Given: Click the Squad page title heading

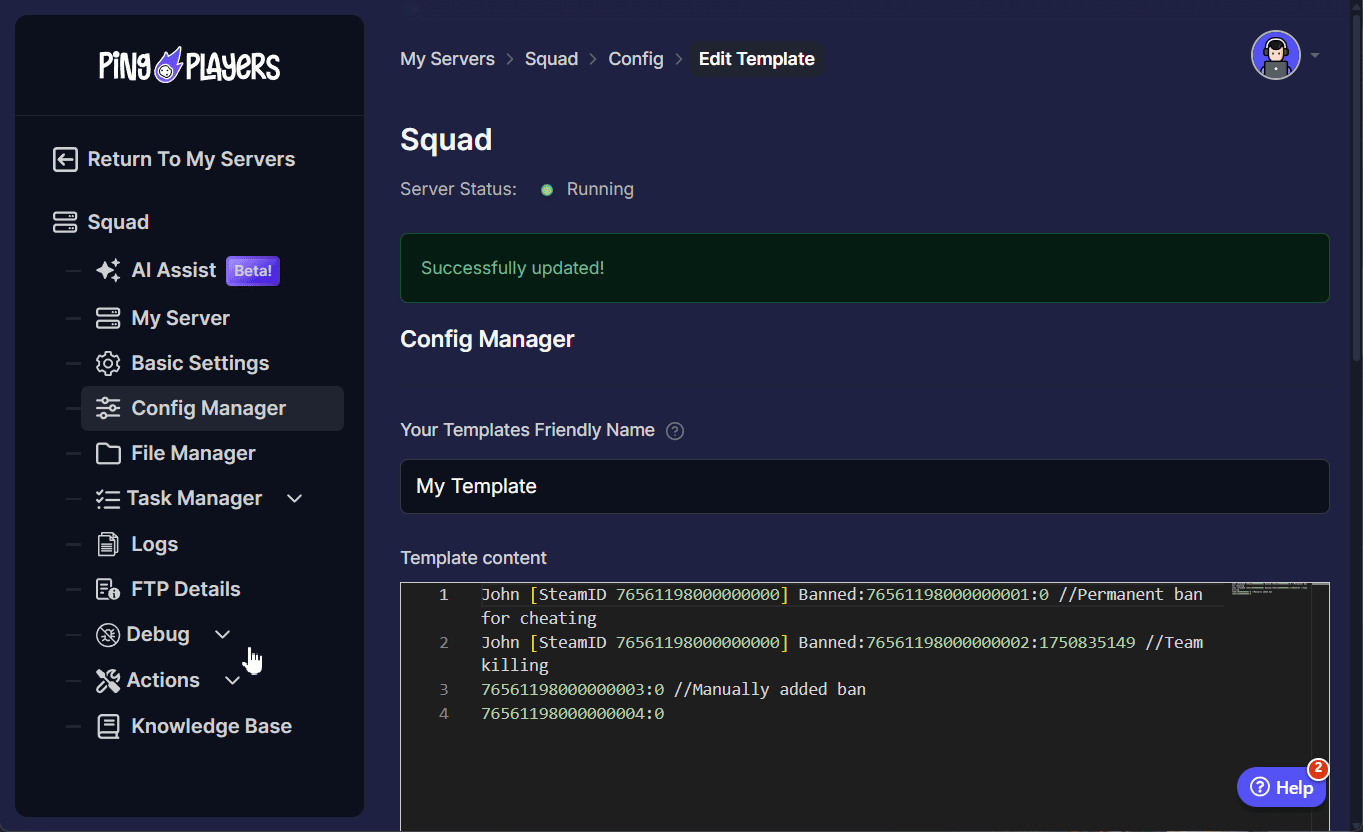Looking at the screenshot, I should [446, 139].
